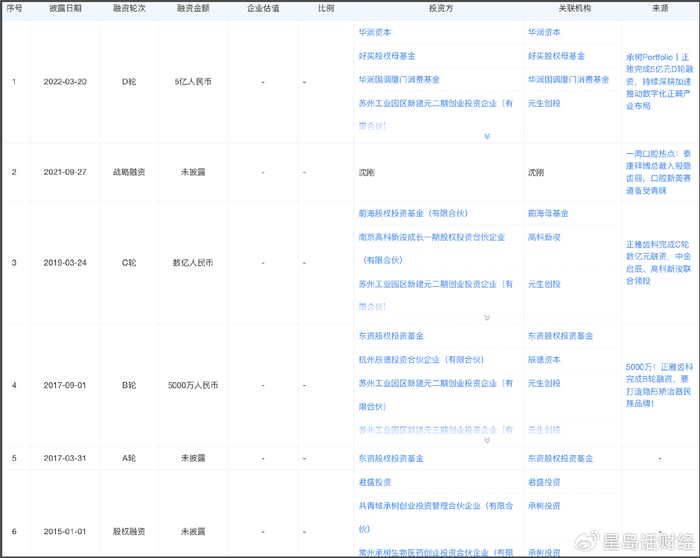Click the 5000万人民币 amount cell
This screenshot has height=558, width=700.
[x=193, y=385]
